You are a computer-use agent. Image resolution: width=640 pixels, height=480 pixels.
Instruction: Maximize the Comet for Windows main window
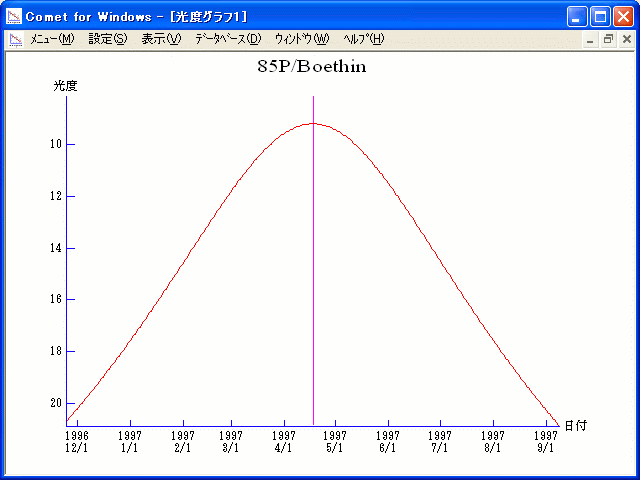[x=600, y=16]
